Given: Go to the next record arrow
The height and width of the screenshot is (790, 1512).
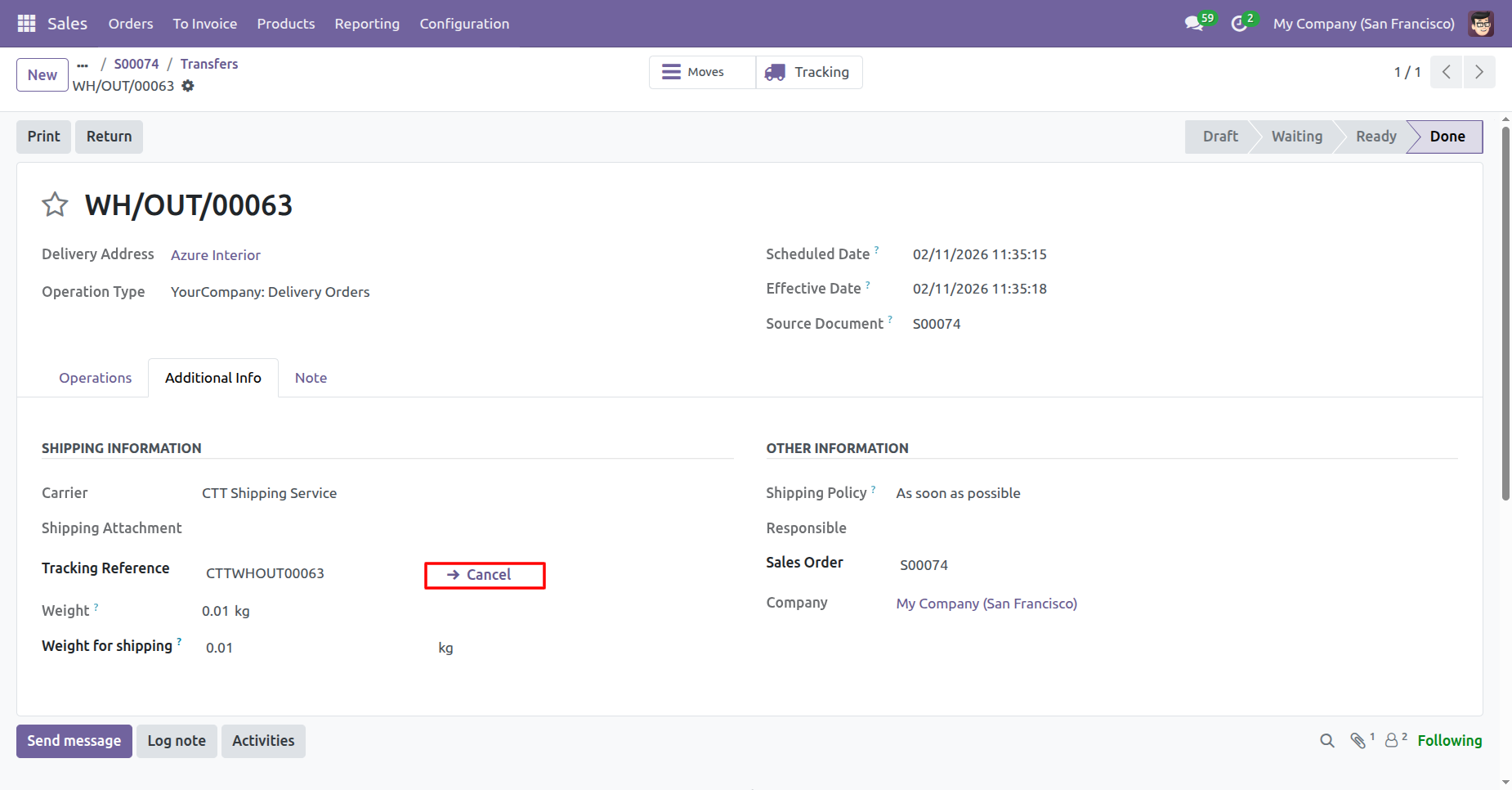Looking at the screenshot, I should (x=1478, y=72).
